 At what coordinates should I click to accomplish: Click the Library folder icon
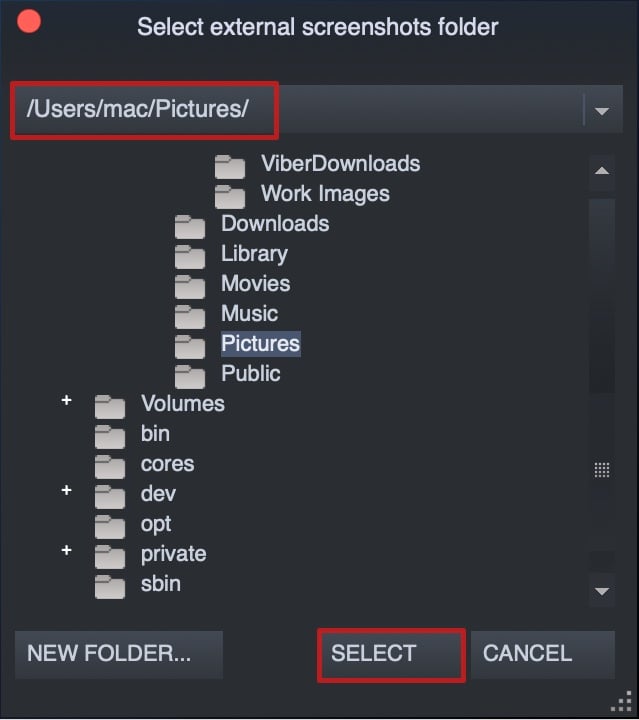tap(190, 257)
